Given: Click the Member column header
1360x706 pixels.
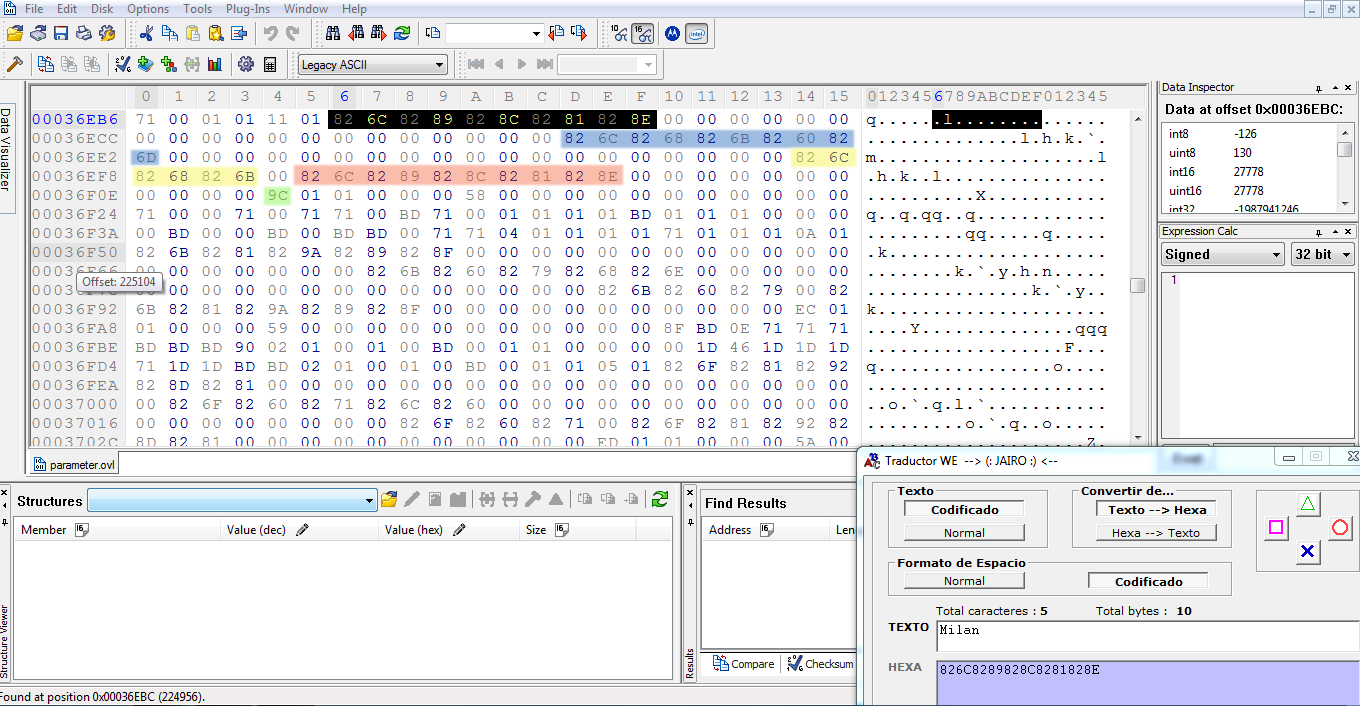Looking at the screenshot, I should pyautogui.click(x=118, y=530).
